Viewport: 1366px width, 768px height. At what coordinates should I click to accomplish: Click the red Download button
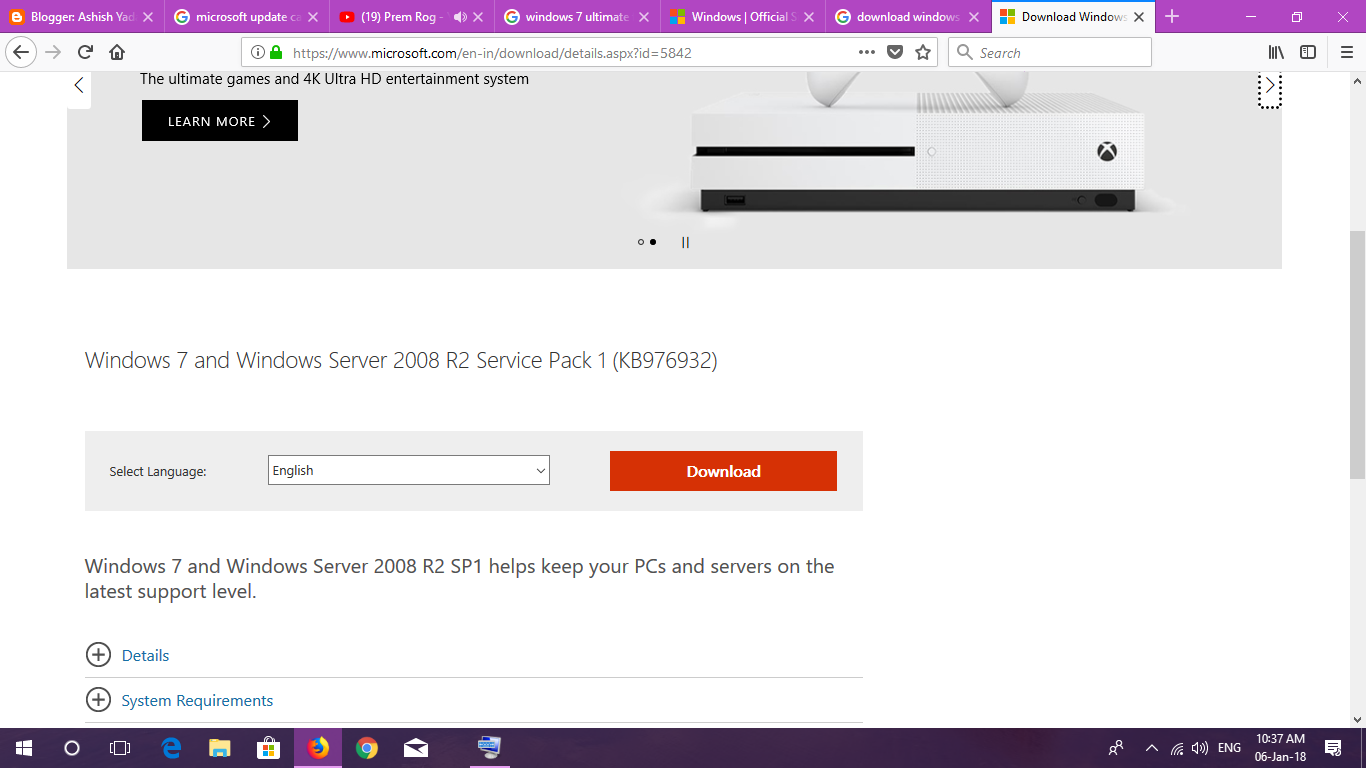(x=723, y=471)
